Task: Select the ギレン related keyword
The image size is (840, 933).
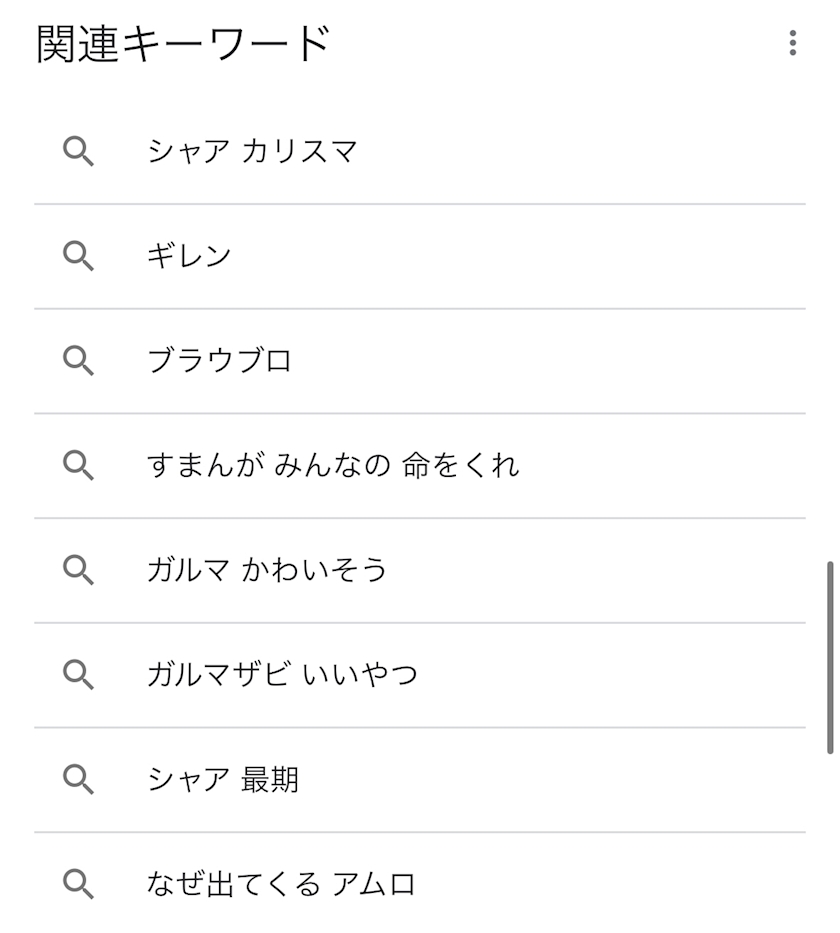Action: 189,256
